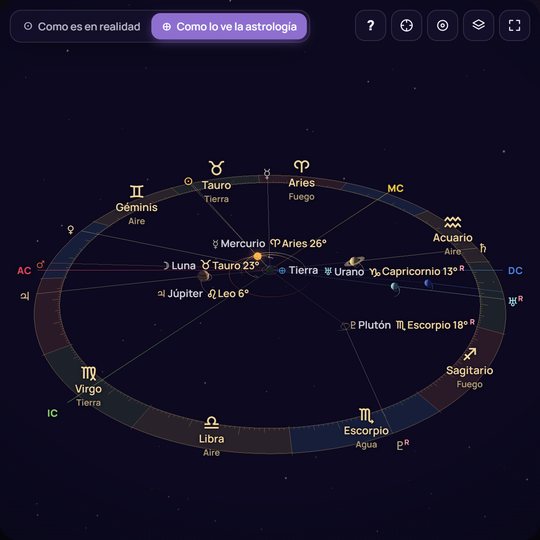540x540 pixels.
Task: Click the Jupiter glyph outside the ring
Action: (x=25, y=296)
